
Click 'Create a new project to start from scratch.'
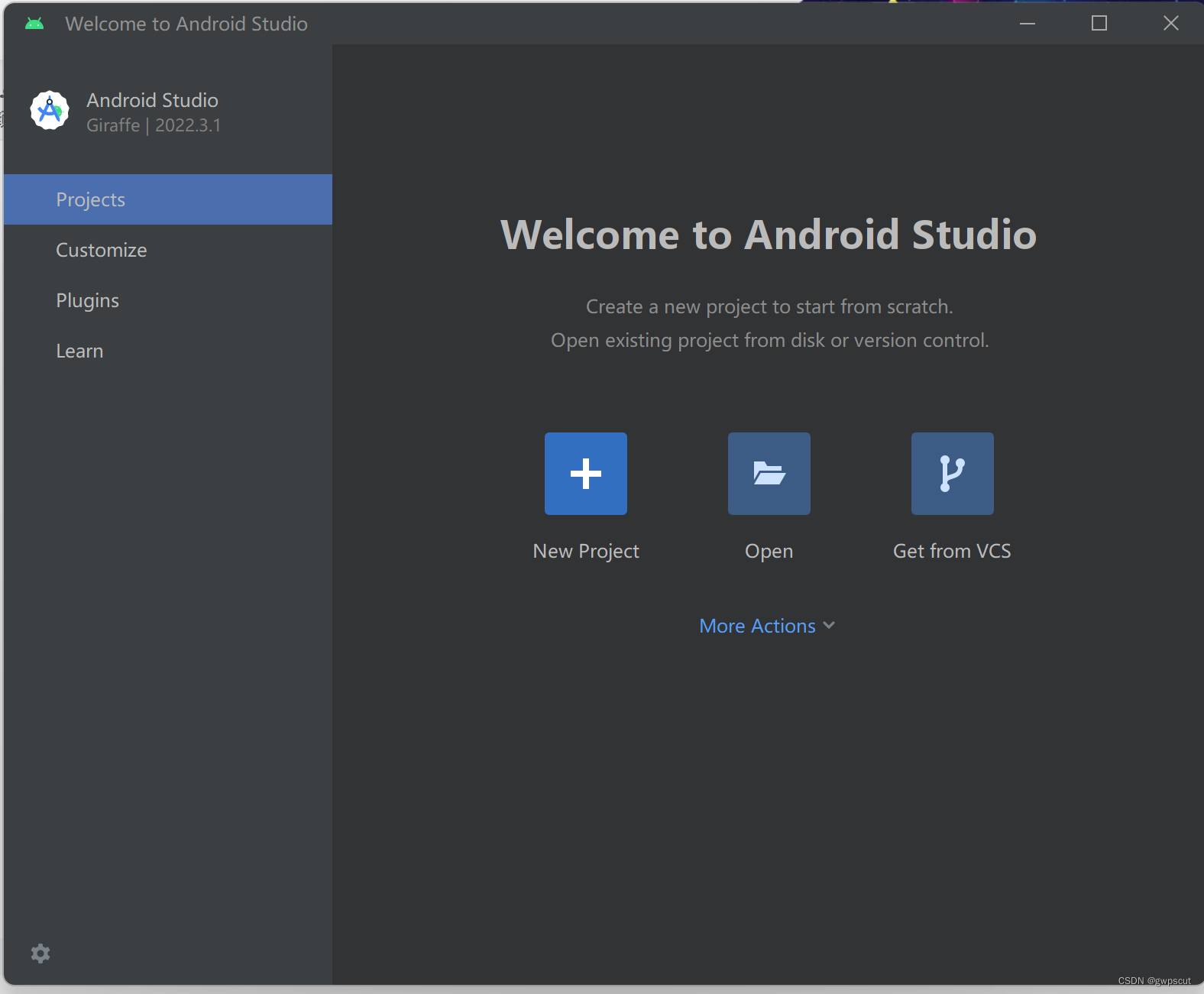769,306
